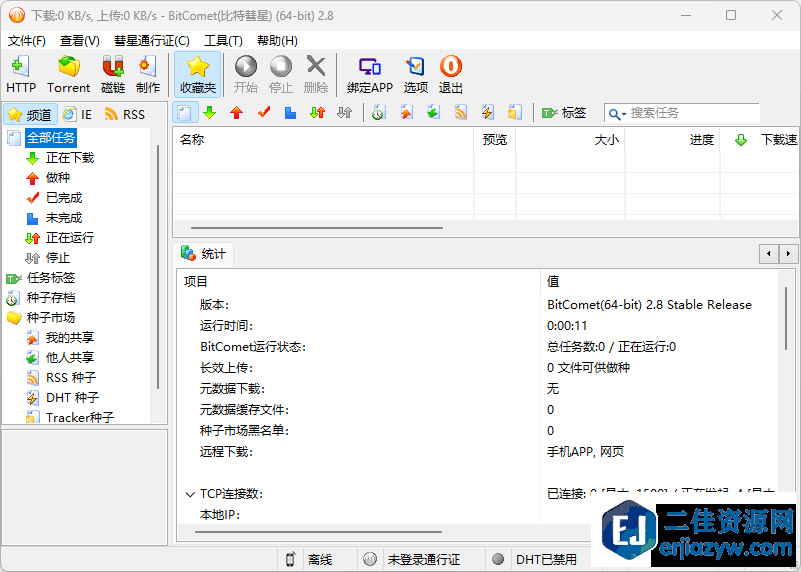Select 种子市场 folder in the sidebar
Viewport: 801px width, 572px height.
(51, 318)
